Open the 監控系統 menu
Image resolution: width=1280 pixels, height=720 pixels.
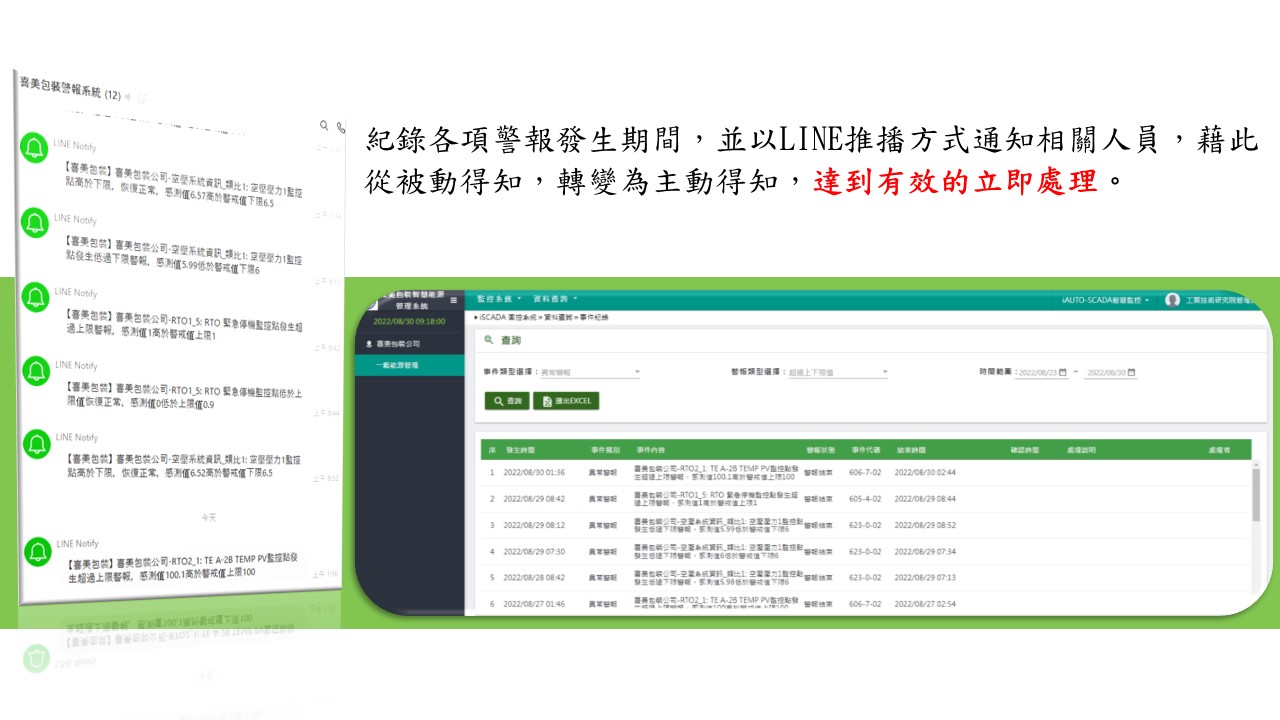click(x=499, y=299)
